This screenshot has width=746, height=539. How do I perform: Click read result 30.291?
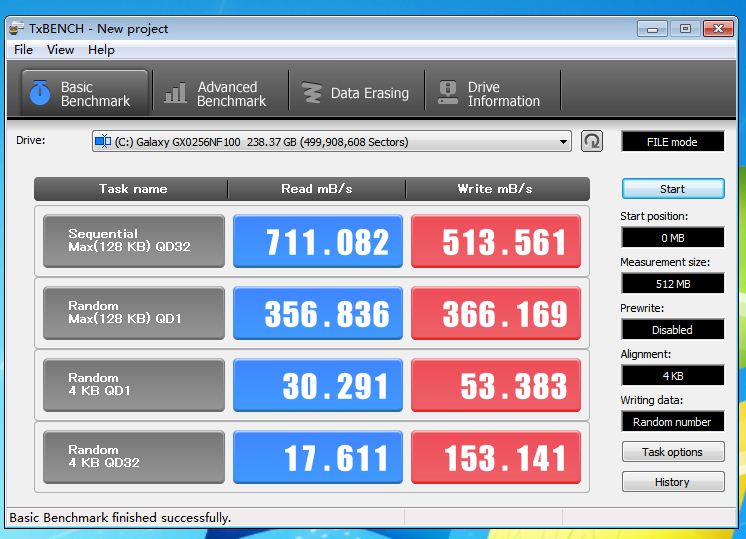(x=318, y=385)
